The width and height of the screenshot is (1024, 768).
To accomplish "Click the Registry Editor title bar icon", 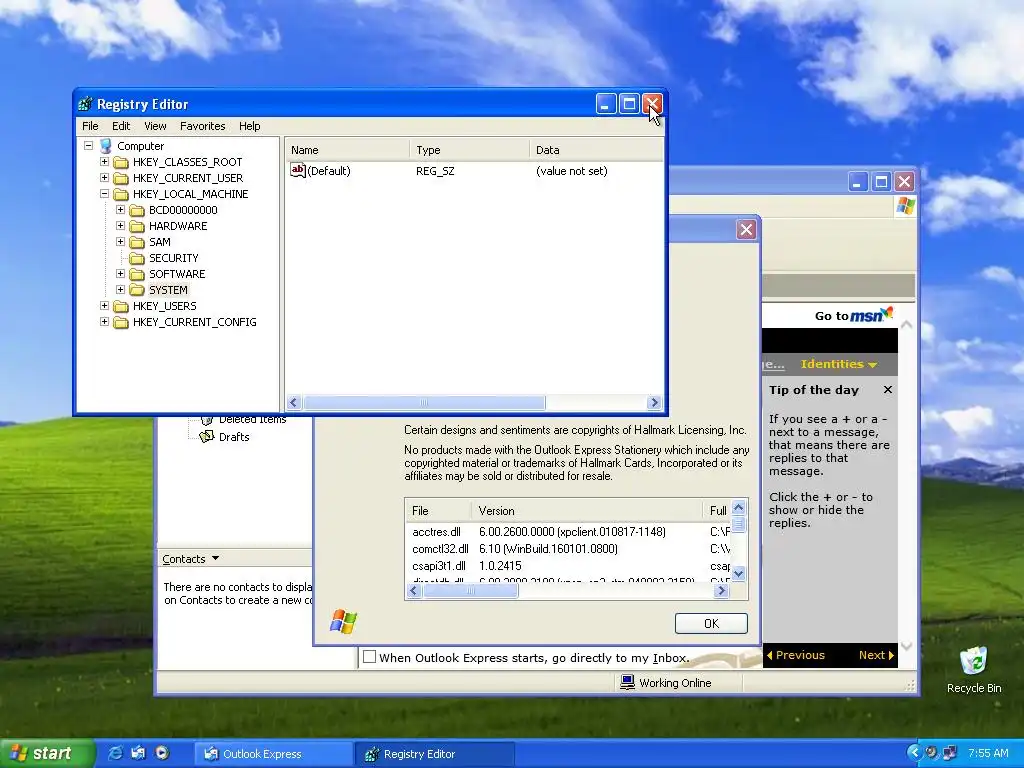I will 85,104.
